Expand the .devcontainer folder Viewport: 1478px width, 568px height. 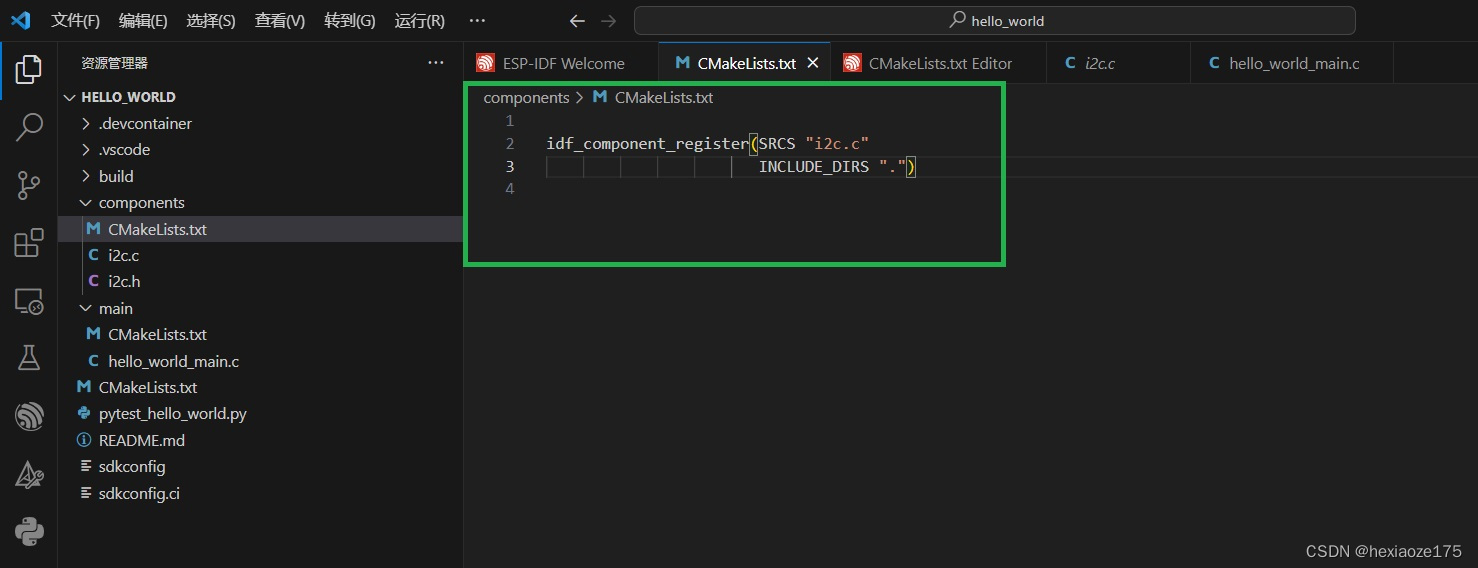[x=260, y=123]
